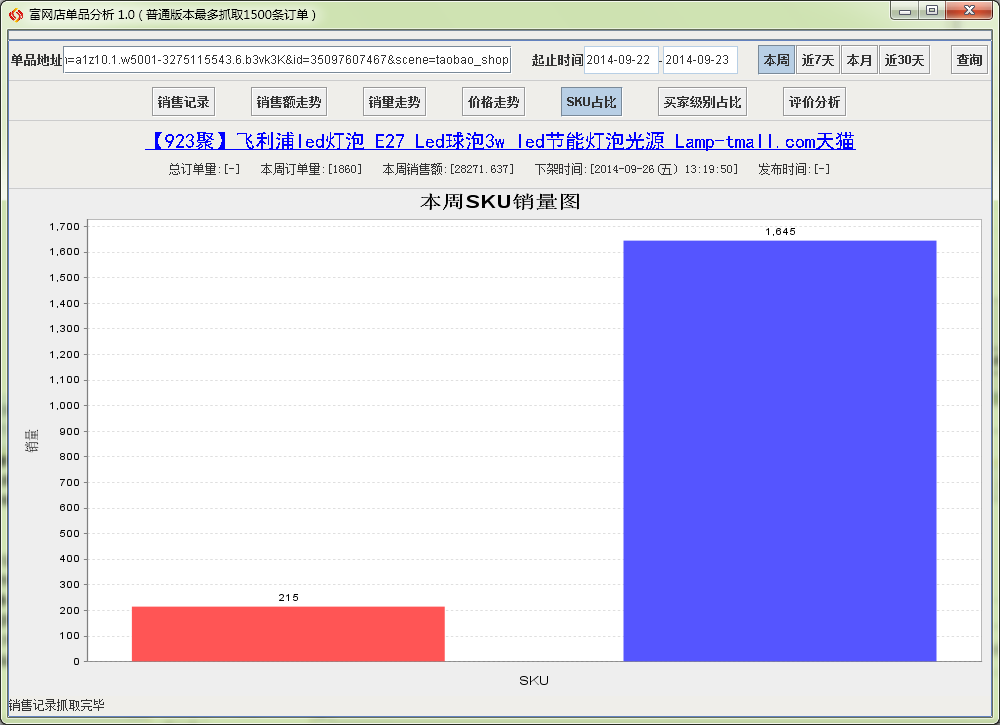Click the app icon in title bar
Image resolution: width=1000 pixels, height=725 pixels.
(x=15, y=15)
